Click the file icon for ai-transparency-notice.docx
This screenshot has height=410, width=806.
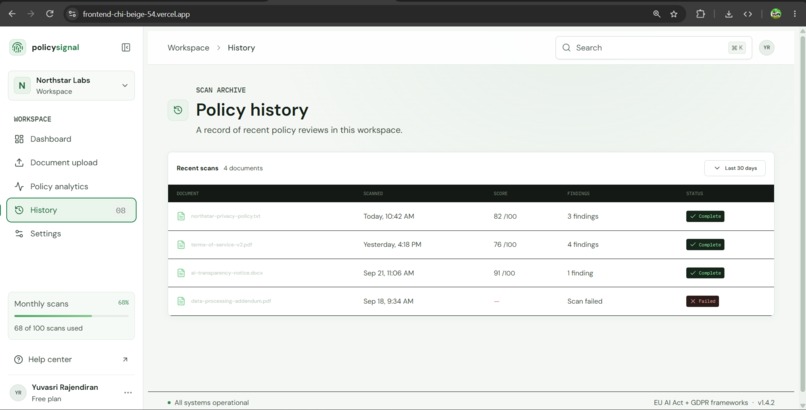pyautogui.click(x=181, y=273)
